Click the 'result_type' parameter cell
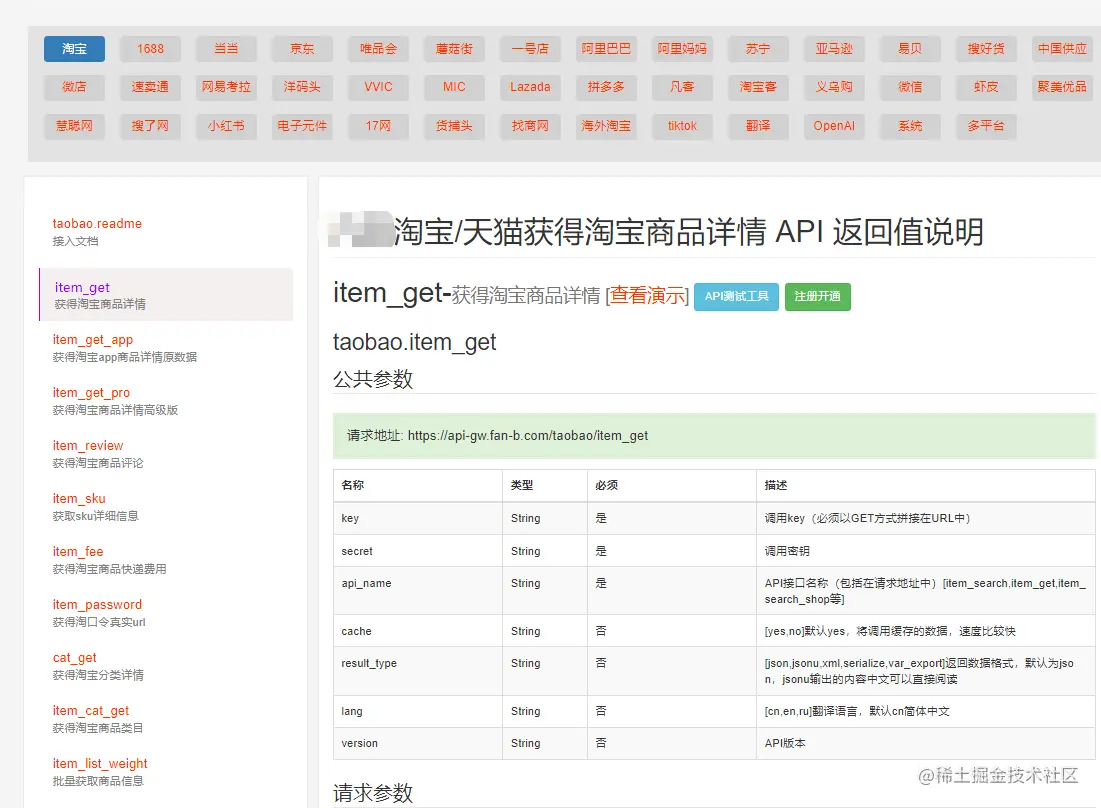The image size is (1101, 808). pyautogui.click(x=418, y=671)
